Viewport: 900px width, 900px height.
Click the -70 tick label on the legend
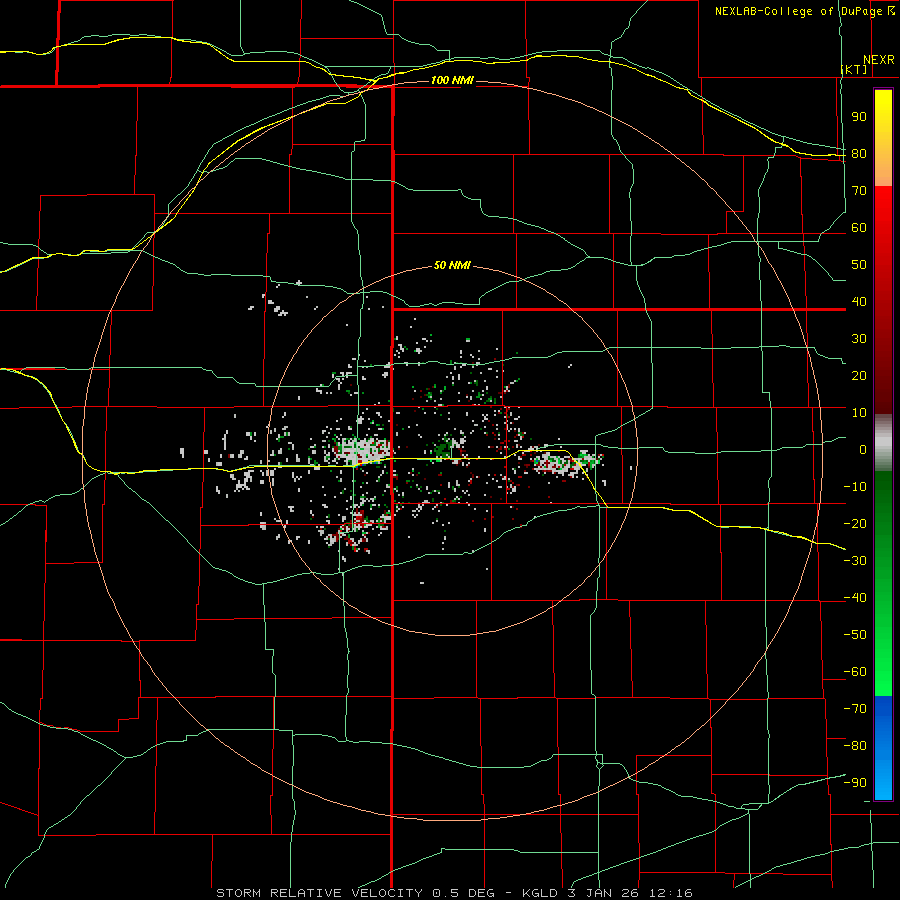pyautogui.click(x=855, y=708)
